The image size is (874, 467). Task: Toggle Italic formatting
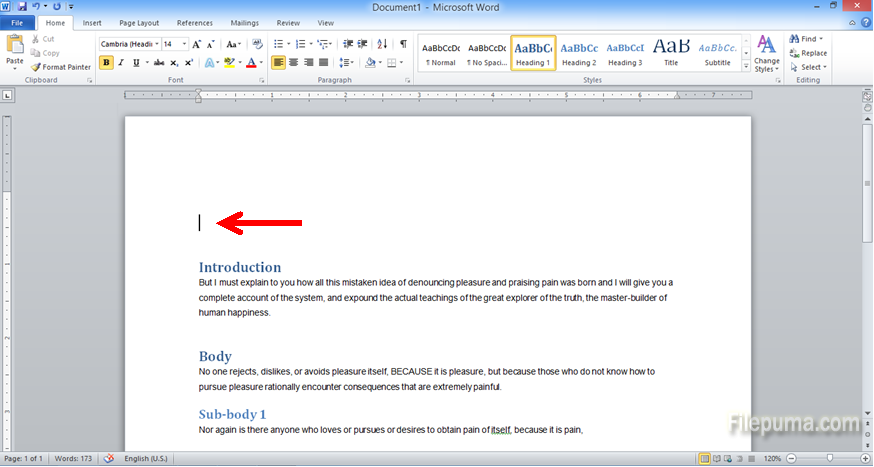coord(121,62)
